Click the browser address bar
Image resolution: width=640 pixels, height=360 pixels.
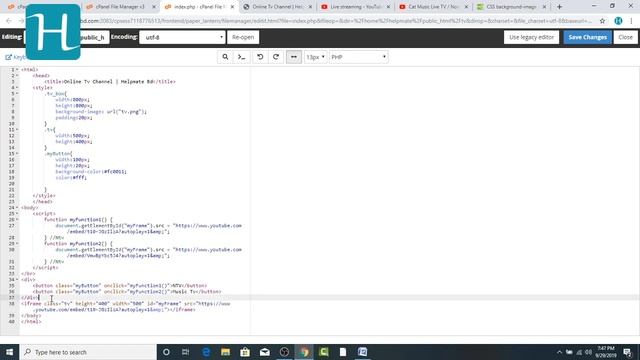[x=335, y=21]
